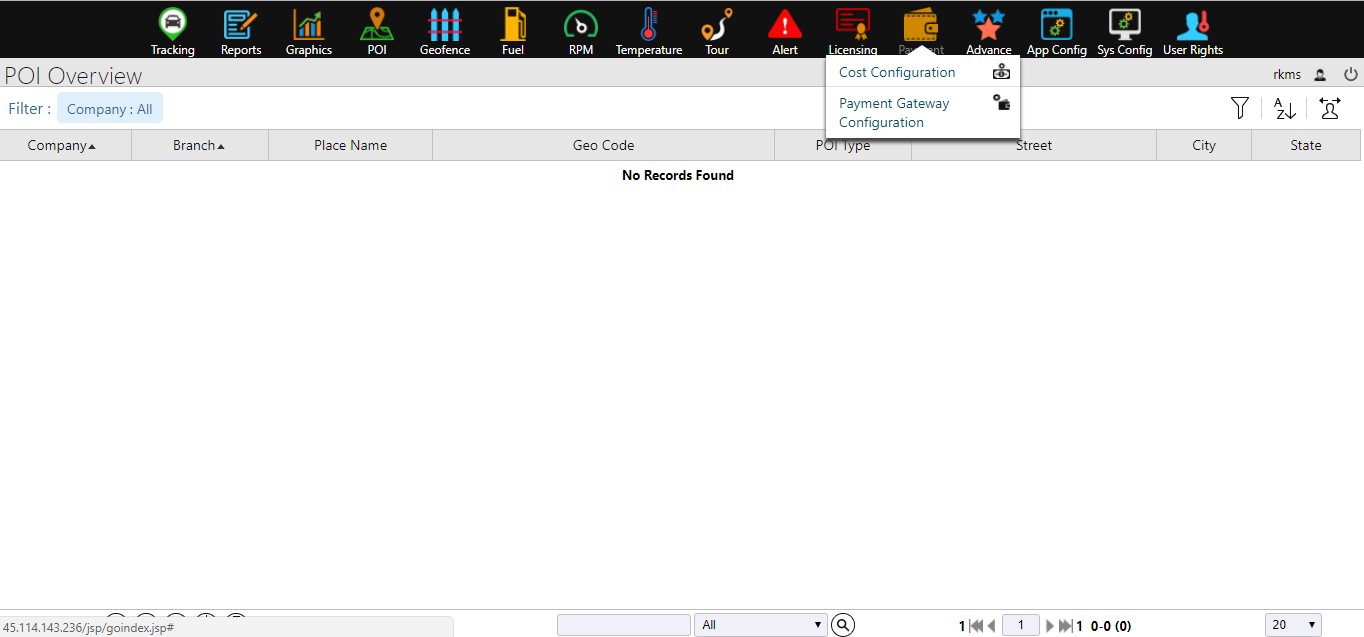Click the filter funnel icon
This screenshot has height=637, width=1364.
point(1240,108)
